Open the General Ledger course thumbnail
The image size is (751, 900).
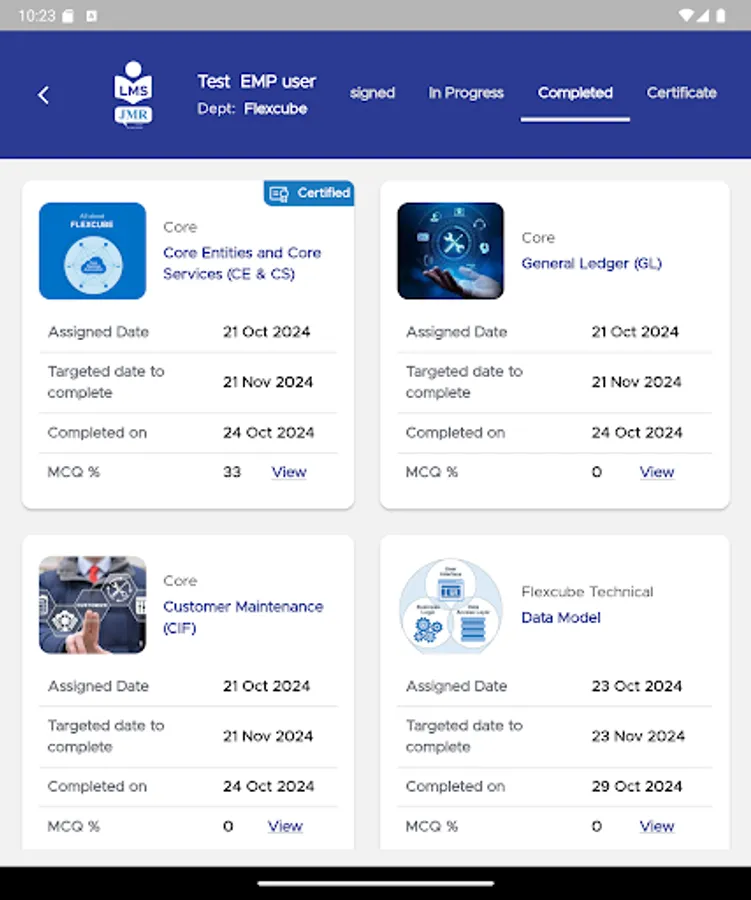click(451, 251)
